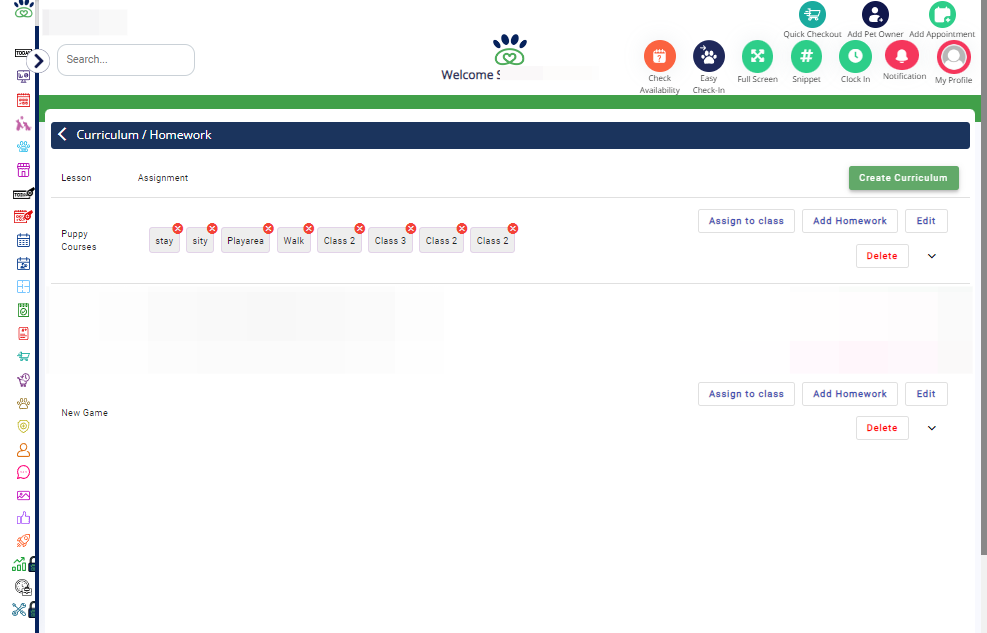Open the Snippet hash icon
The height and width of the screenshot is (633, 987).
(x=806, y=56)
